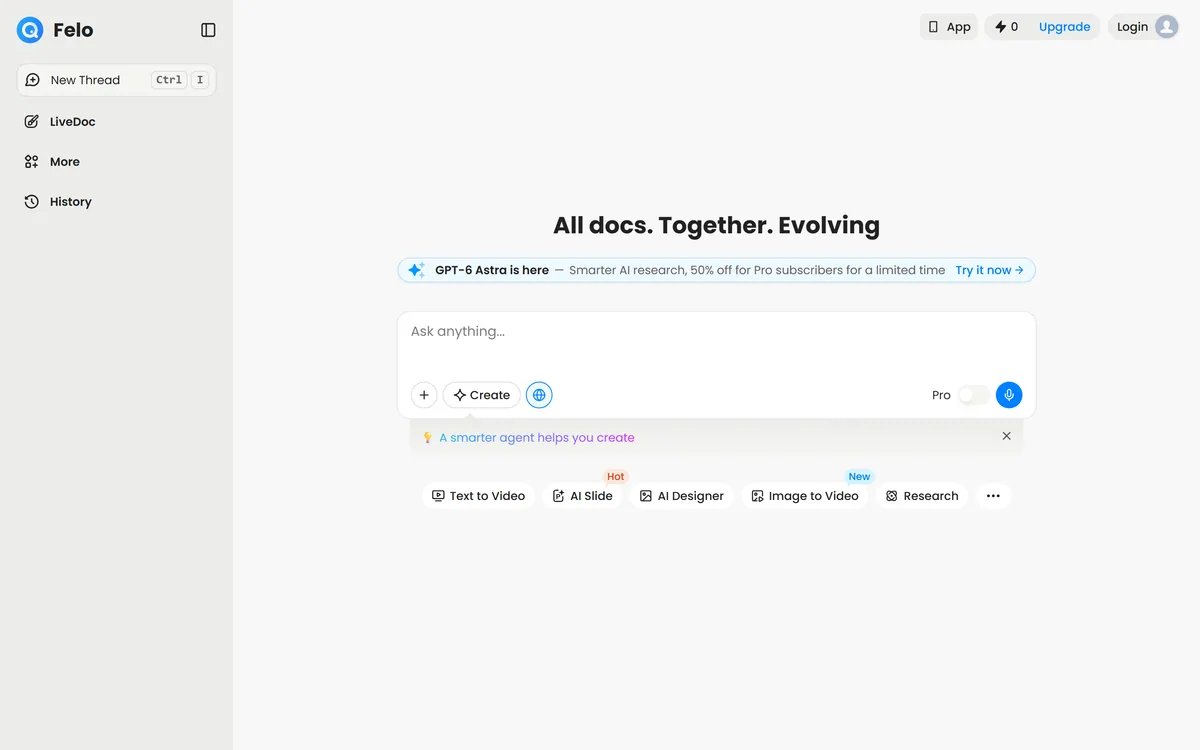Click Try it now link
The height and width of the screenshot is (750, 1200).
[x=989, y=270]
